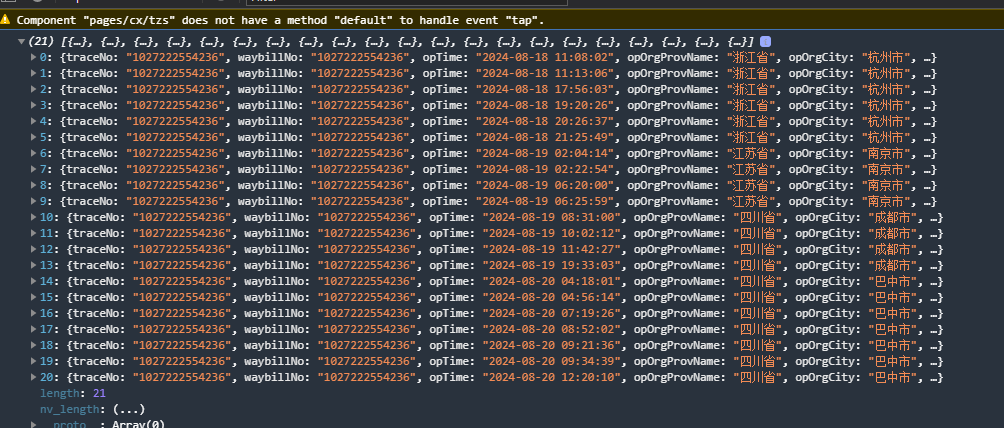
Task: Expand the last array entry, 20
Action: [x=35, y=377]
